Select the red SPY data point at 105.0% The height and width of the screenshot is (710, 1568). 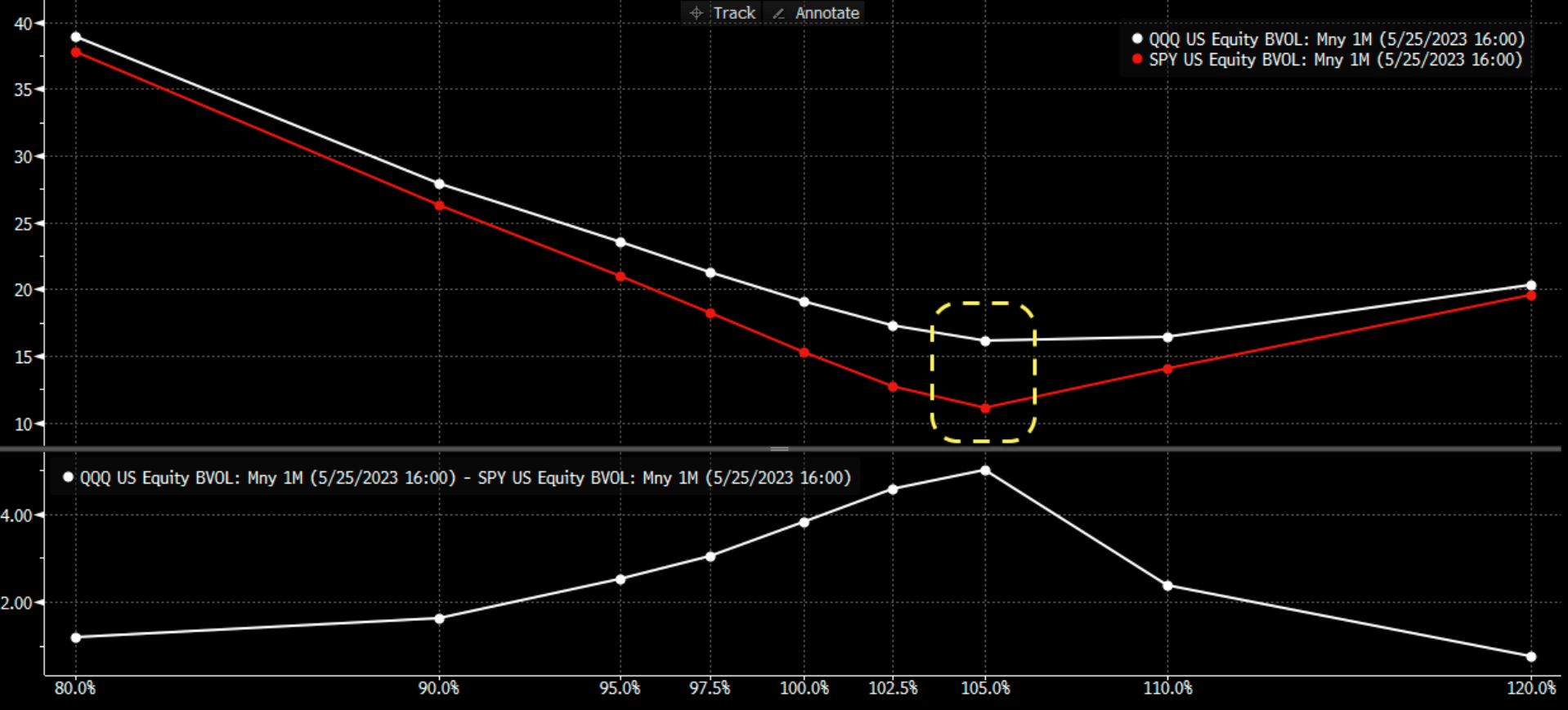985,408
